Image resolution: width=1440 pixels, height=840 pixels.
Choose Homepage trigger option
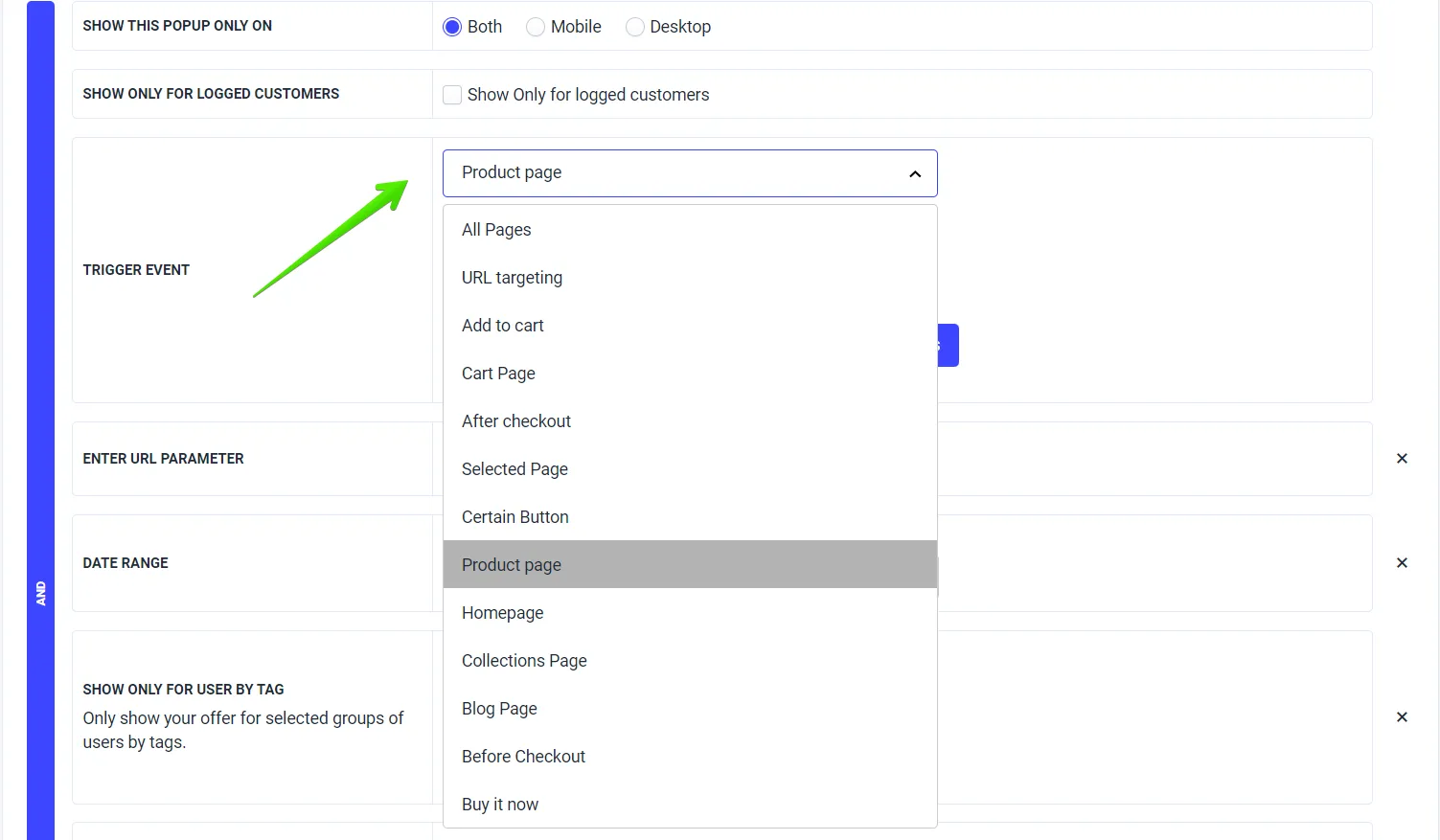pos(690,613)
